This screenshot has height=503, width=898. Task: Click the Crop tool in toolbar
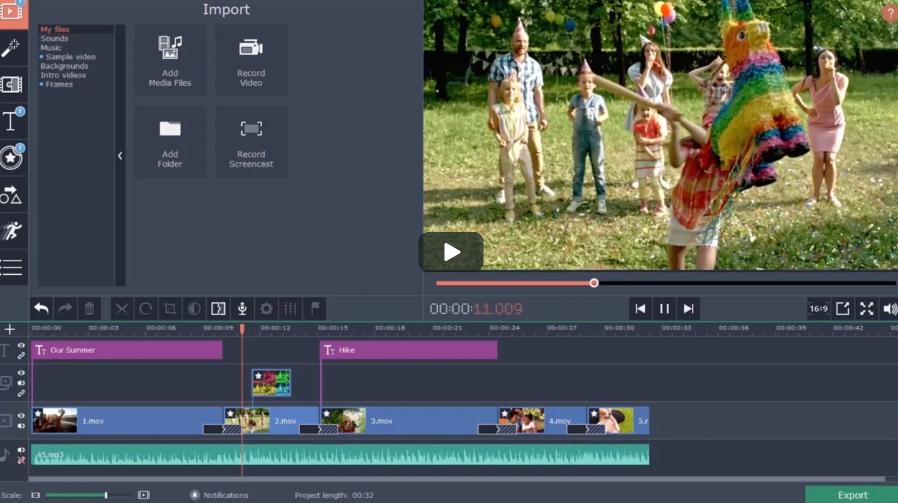[170, 309]
